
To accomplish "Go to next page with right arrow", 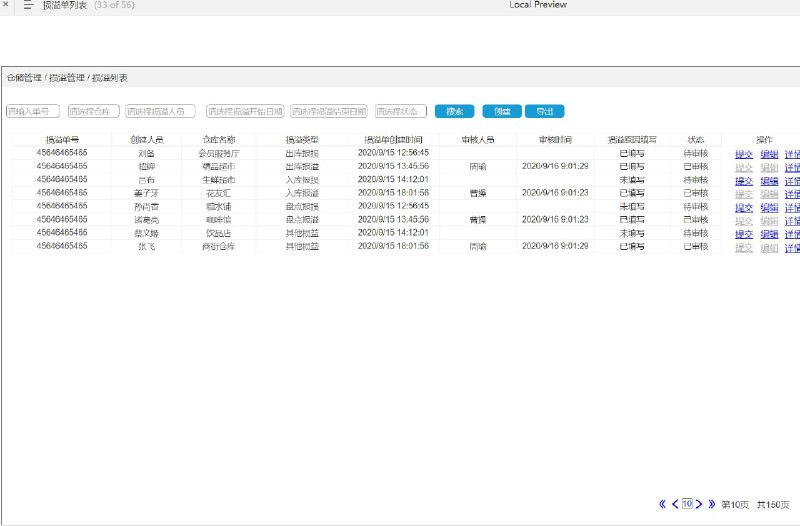I will tap(699, 504).
